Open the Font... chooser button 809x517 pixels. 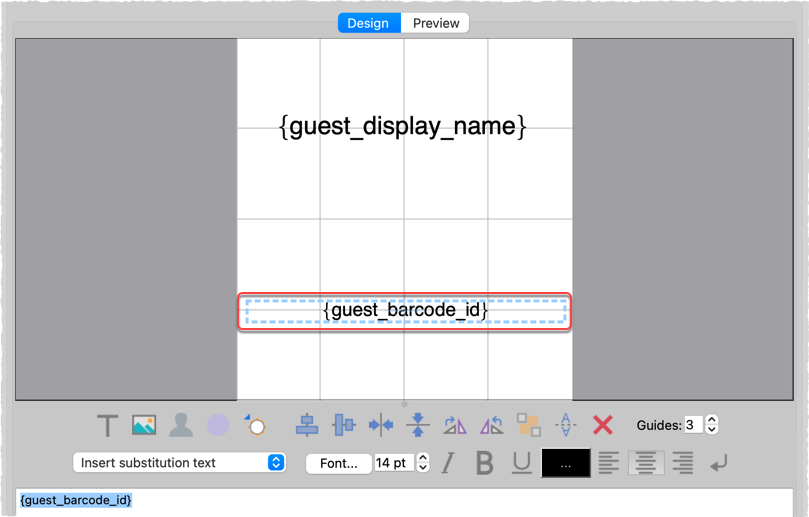(339, 463)
